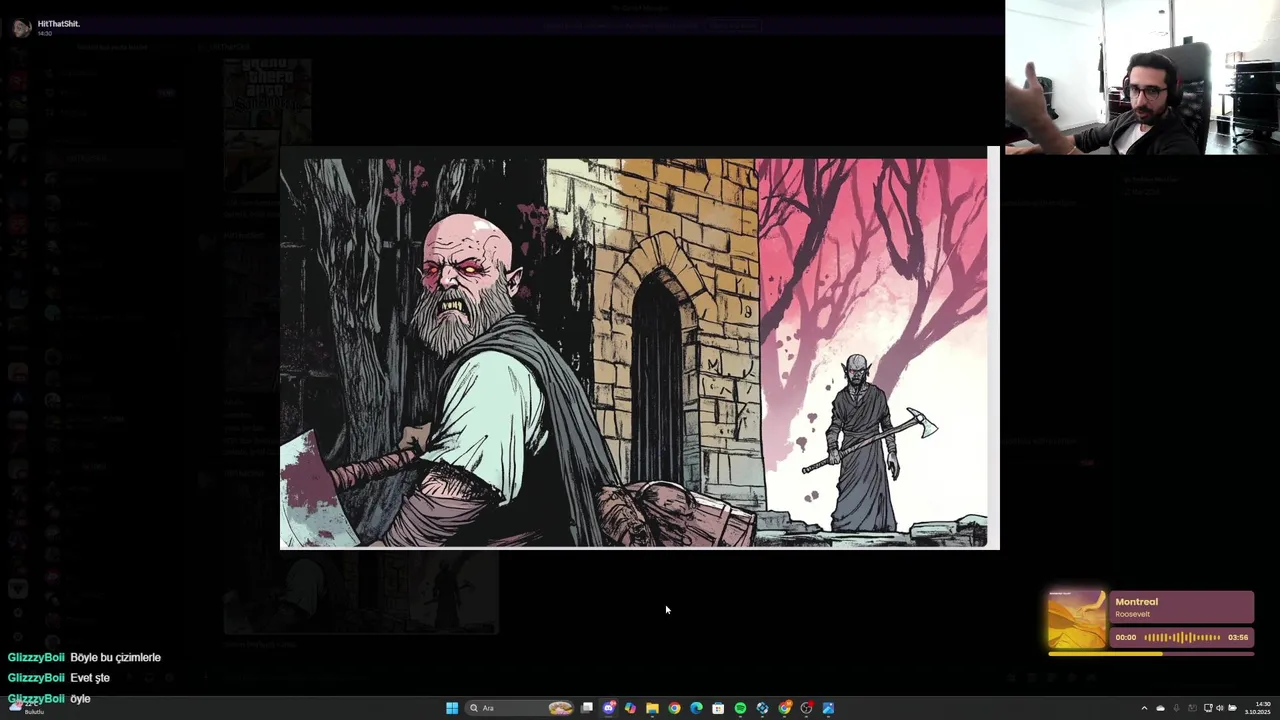Click the Montreal album cover art
Screen dimensions: 1280x720
(1077, 620)
